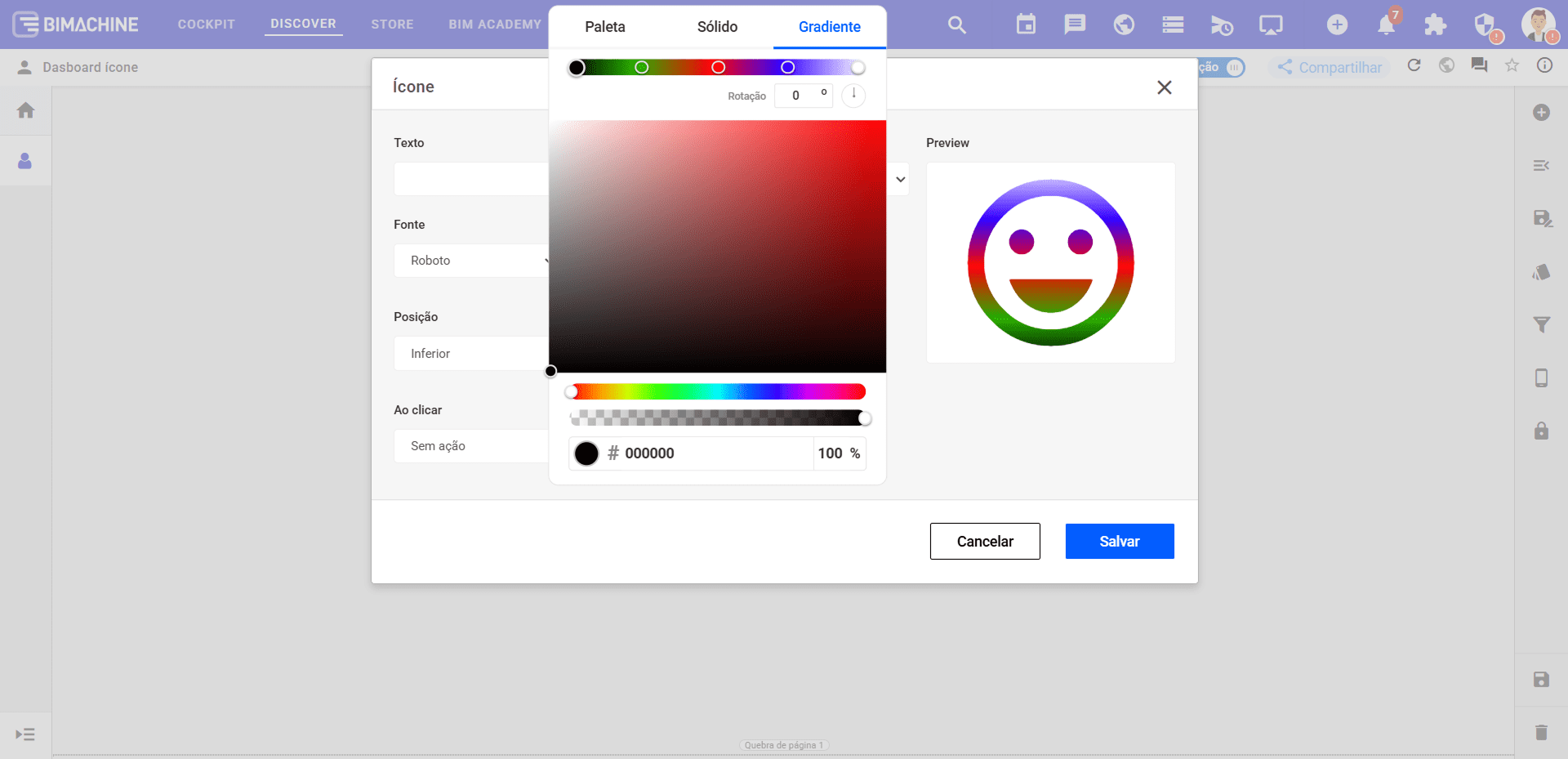Select the green gradient stop handle
Image resolution: width=1568 pixels, height=759 pixels.
[x=641, y=67]
